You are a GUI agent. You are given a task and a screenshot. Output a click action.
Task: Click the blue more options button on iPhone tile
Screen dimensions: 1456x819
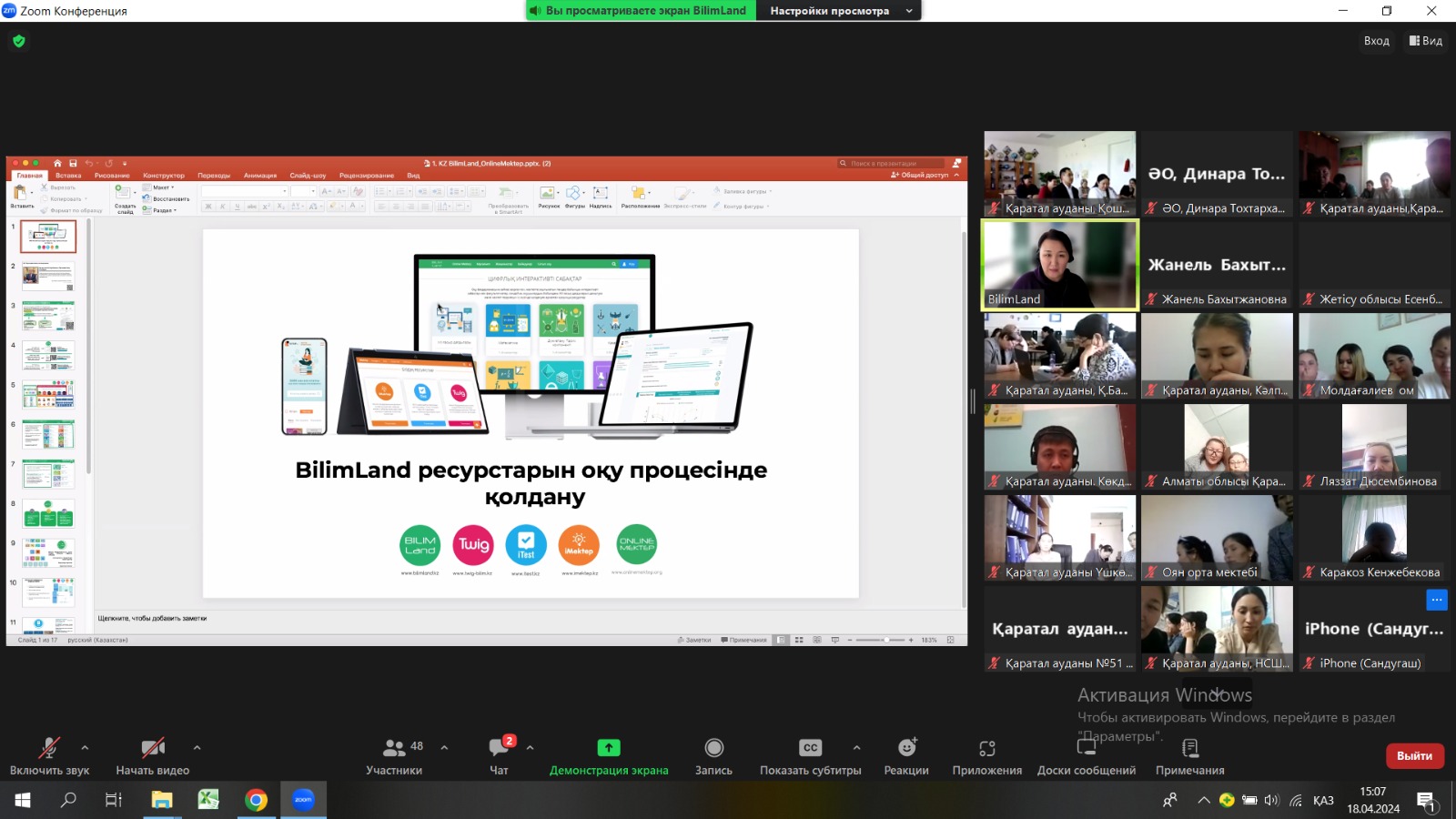(x=1436, y=599)
